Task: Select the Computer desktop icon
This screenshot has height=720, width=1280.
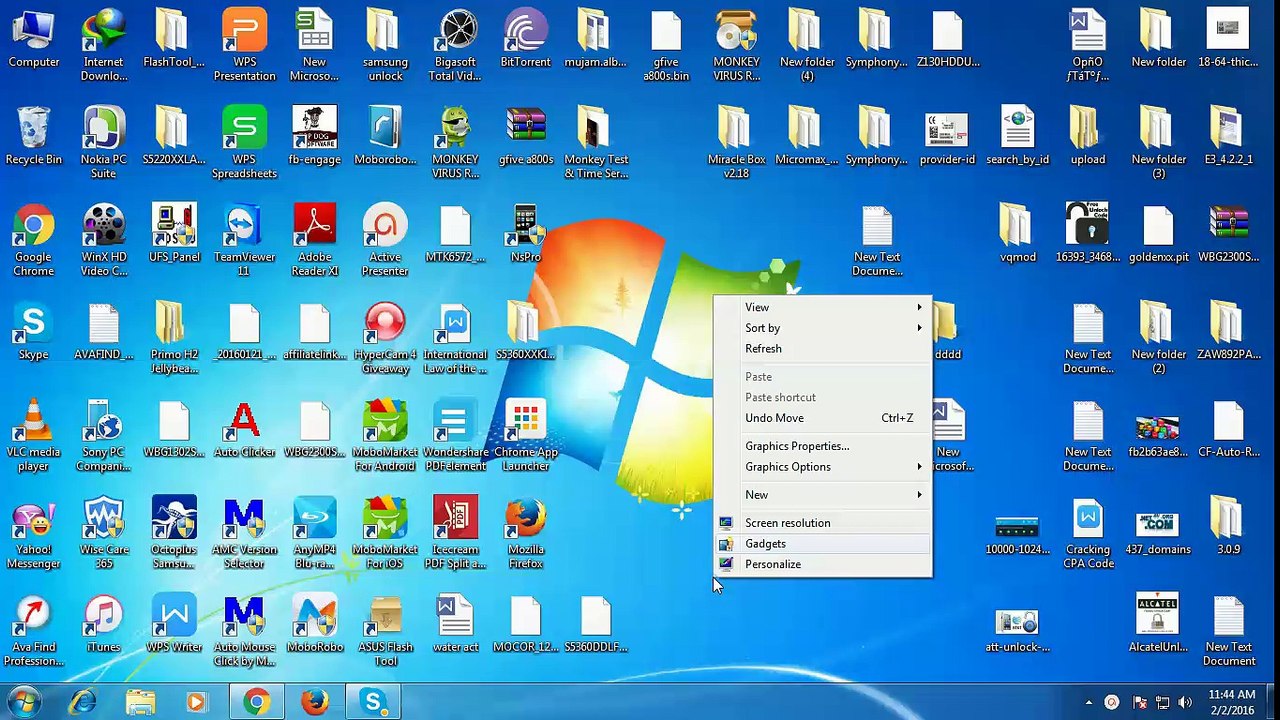Action: point(34,39)
